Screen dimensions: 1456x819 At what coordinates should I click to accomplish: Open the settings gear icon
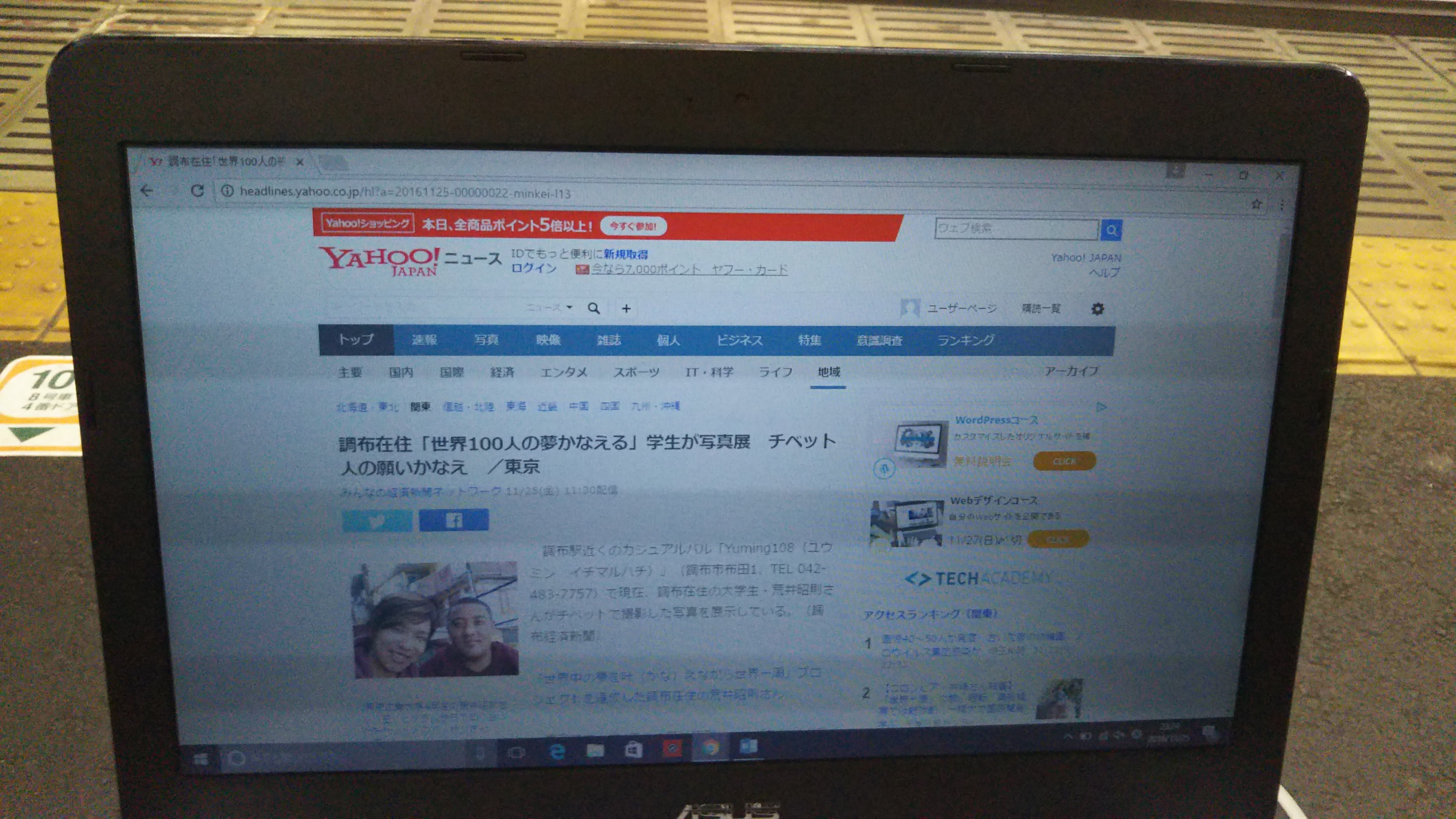click(1097, 309)
